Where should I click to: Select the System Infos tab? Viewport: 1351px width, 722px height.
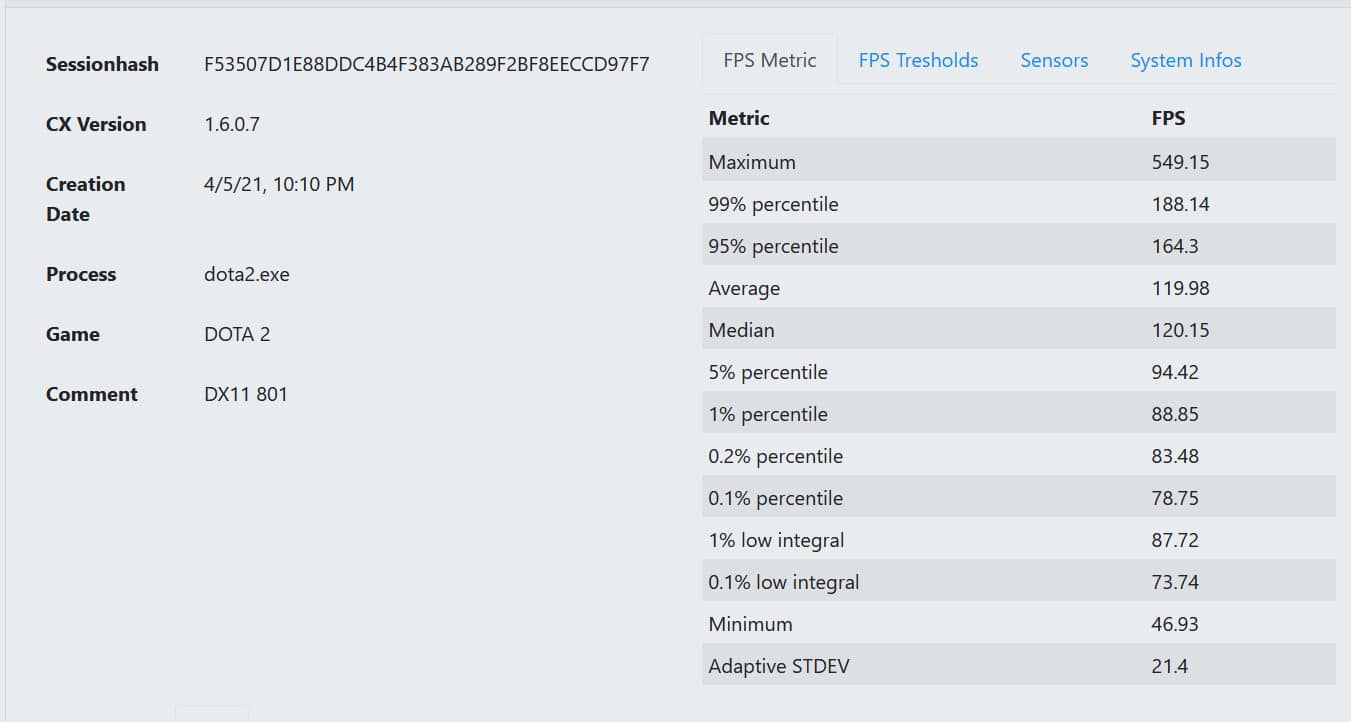pos(1186,60)
